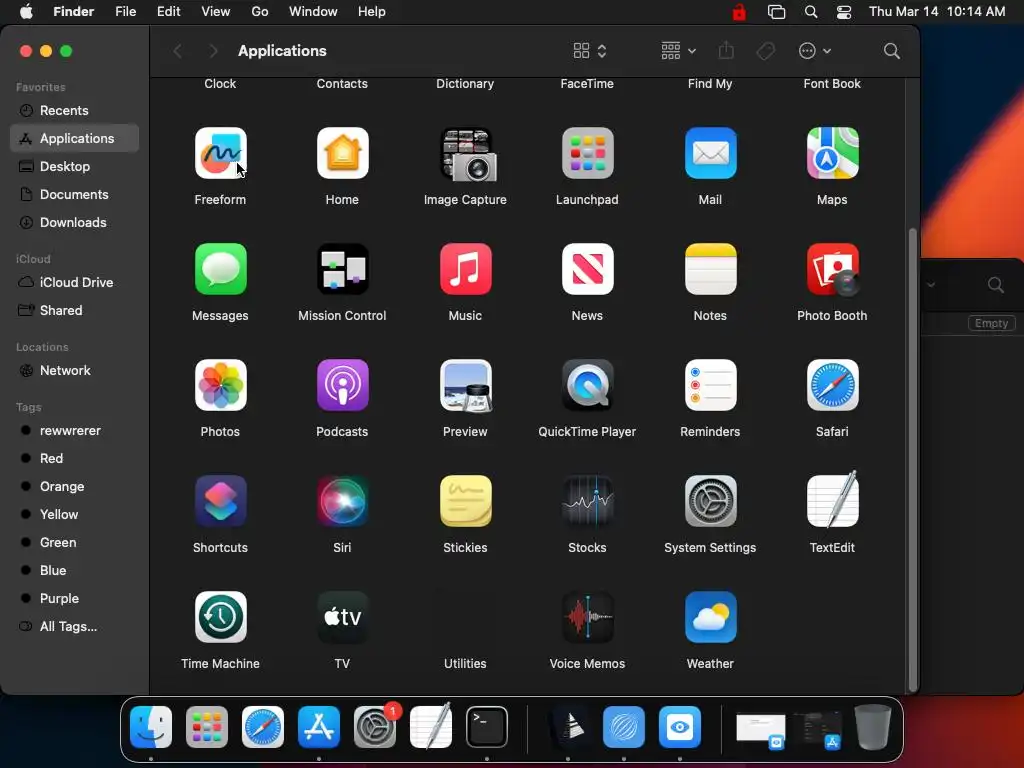This screenshot has width=1024, height=768.
Task: Click the Share toolbar button
Action: click(x=726, y=51)
